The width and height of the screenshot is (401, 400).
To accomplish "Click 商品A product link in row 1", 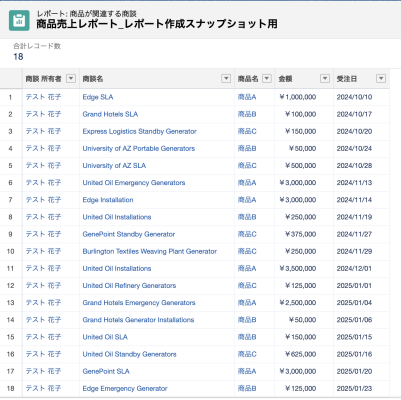I will (247, 97).
